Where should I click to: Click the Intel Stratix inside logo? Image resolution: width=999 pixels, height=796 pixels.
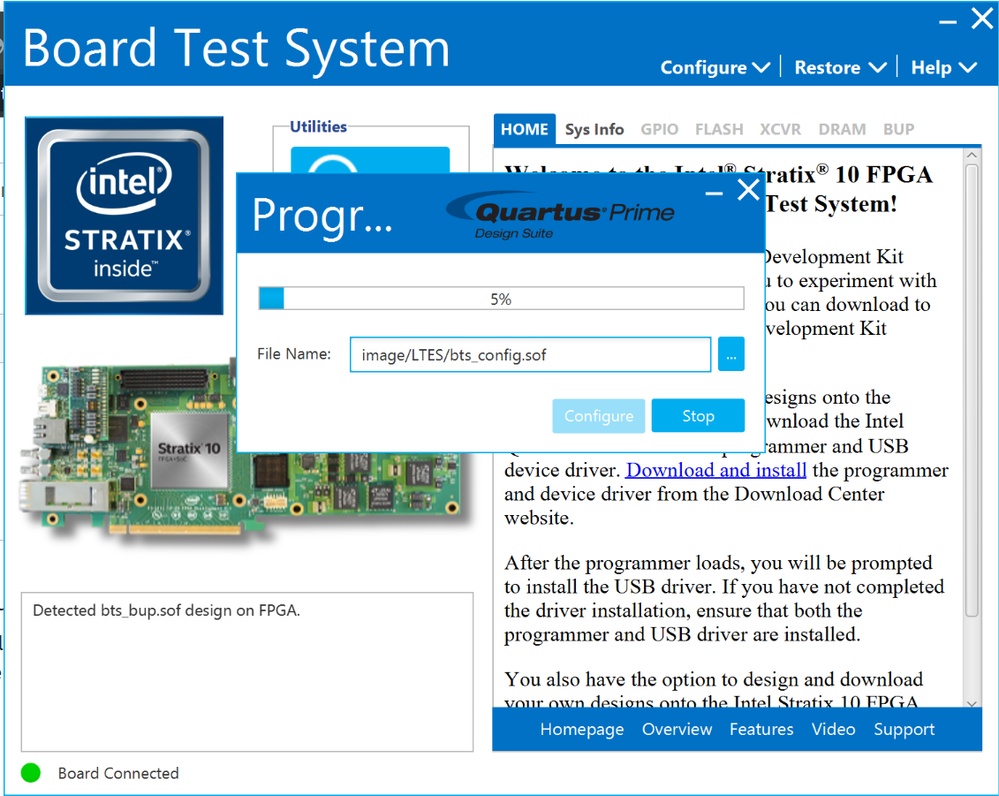click(124, 215)
